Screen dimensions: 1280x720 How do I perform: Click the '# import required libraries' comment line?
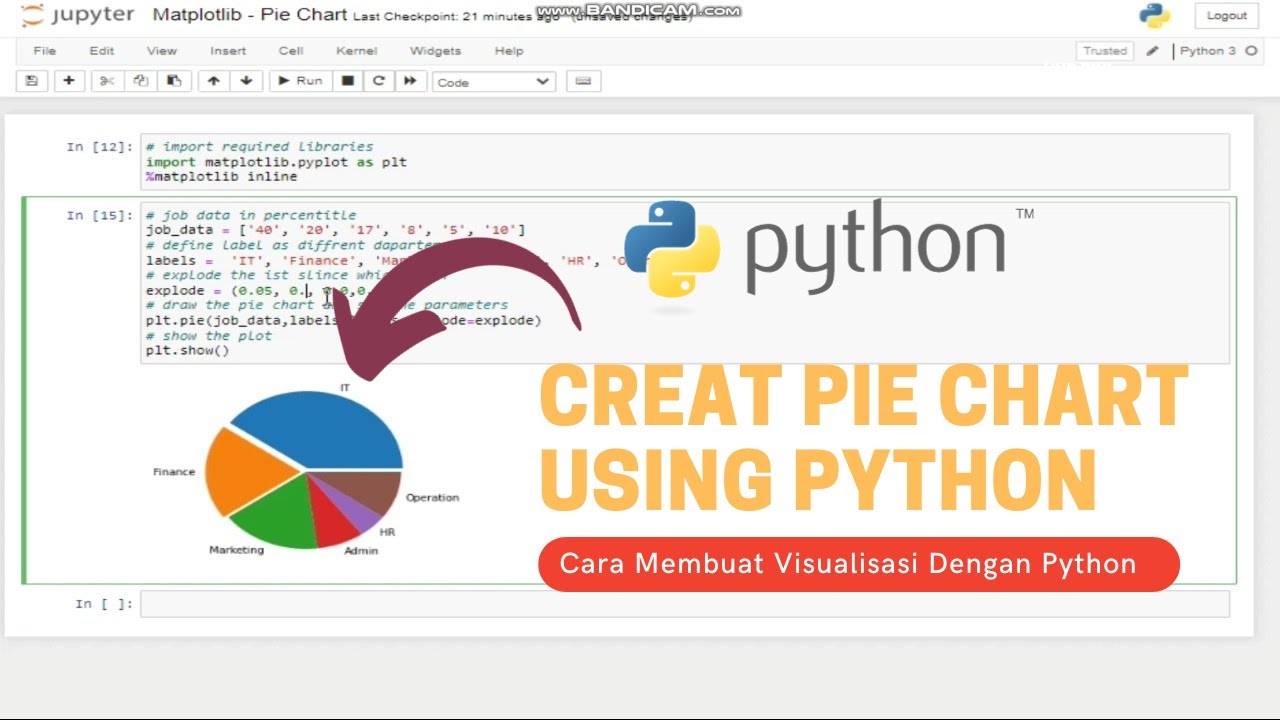pyautogui.click(x=259, y=146)
